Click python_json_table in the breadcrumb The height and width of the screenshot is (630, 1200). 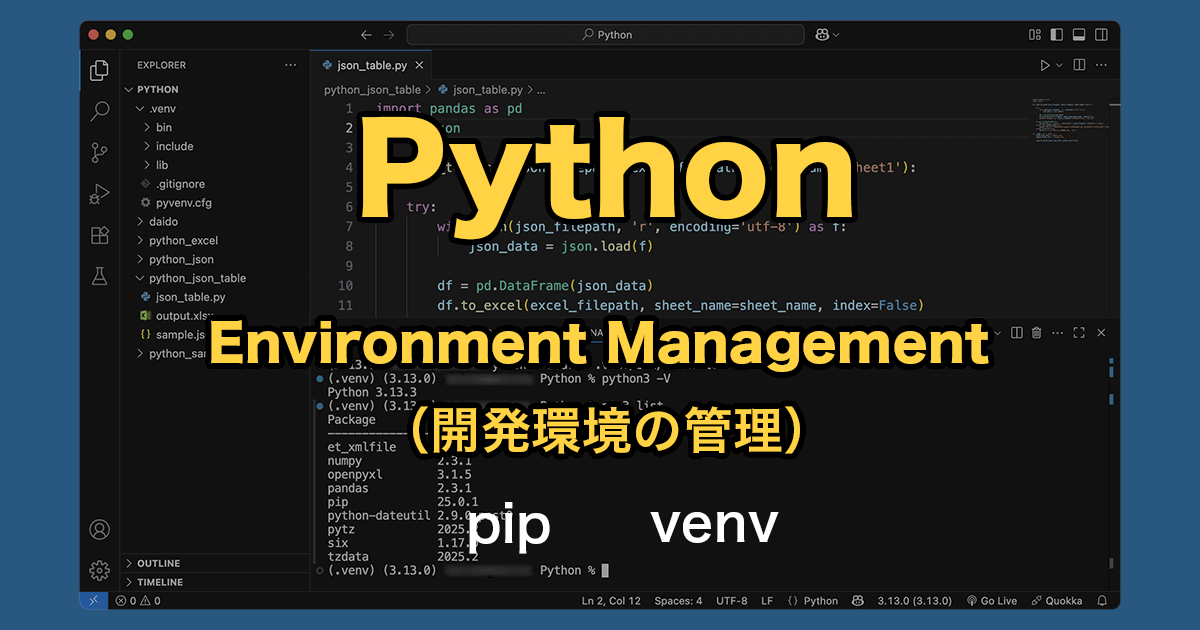(372, 89)
